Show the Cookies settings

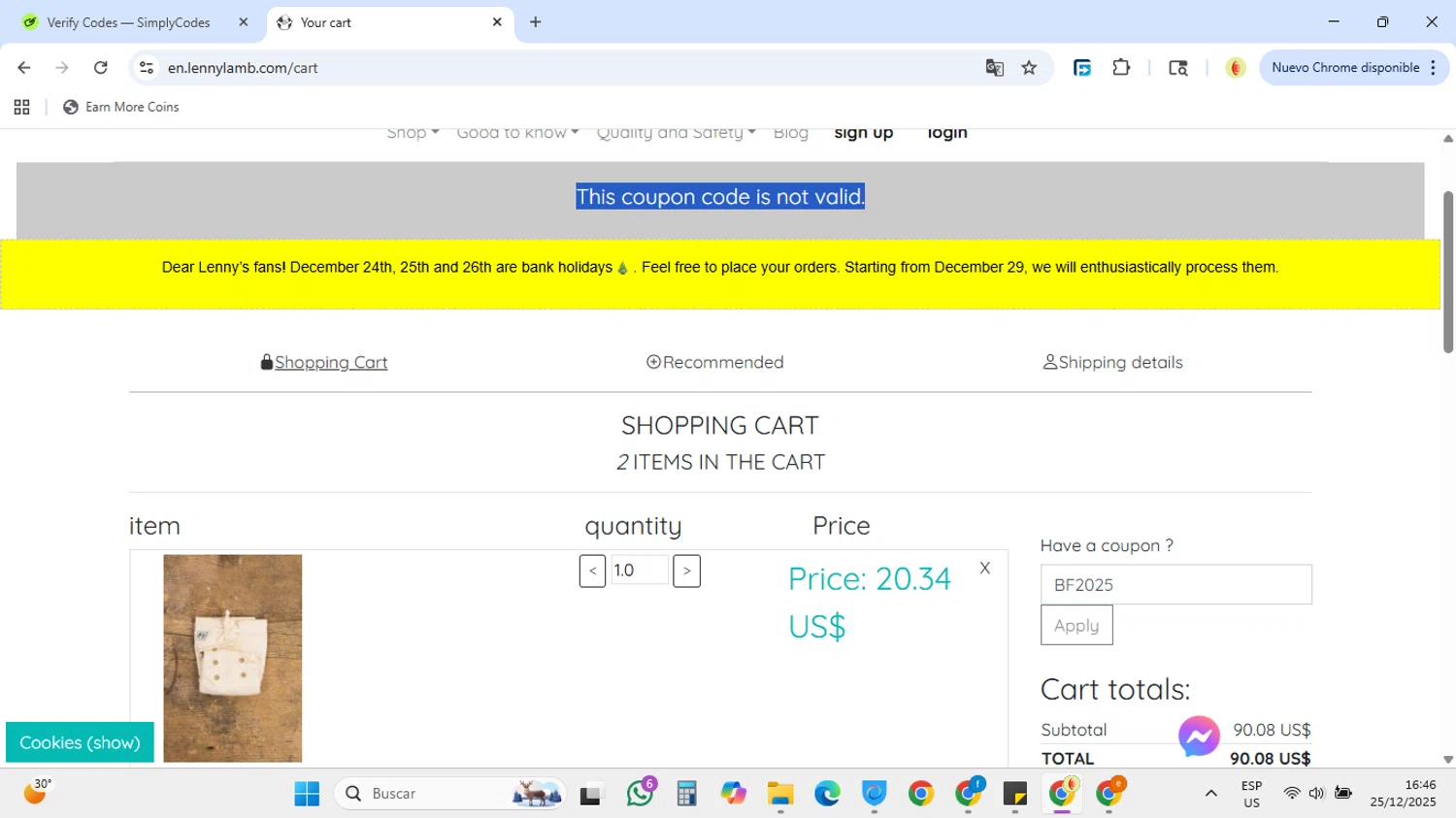point(80,742)
